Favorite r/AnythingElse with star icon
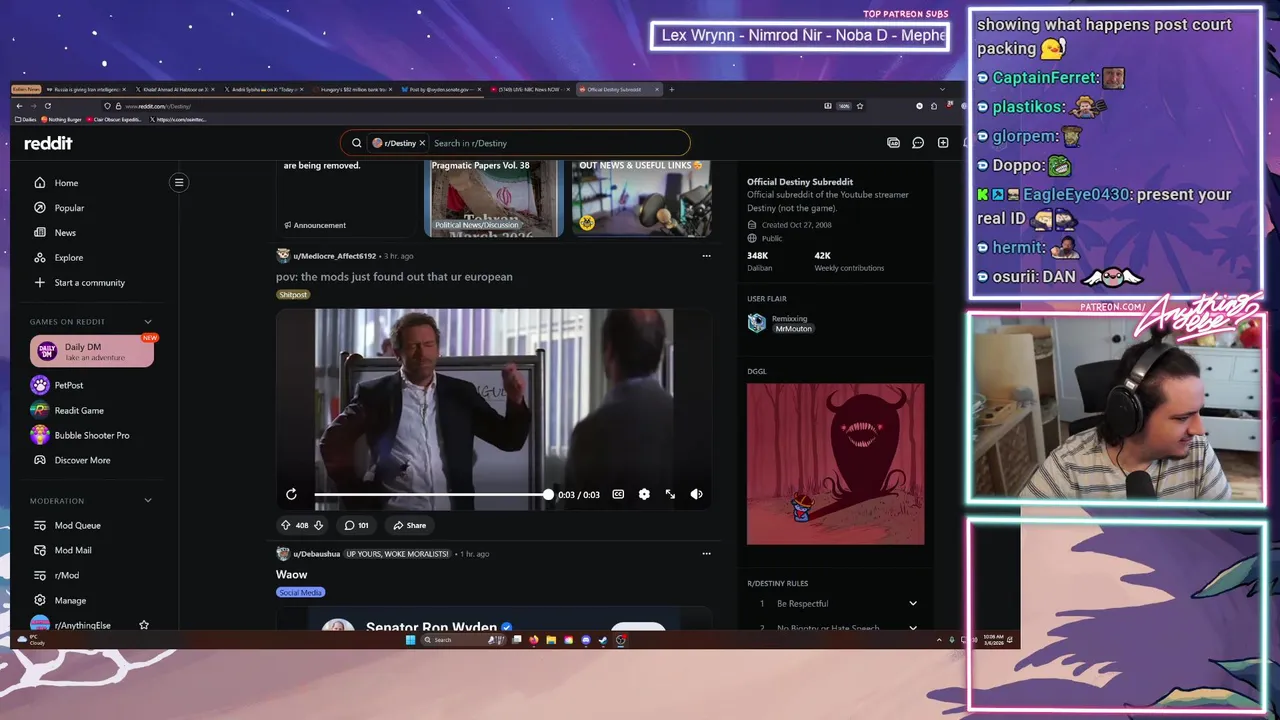 click(144, 625)
